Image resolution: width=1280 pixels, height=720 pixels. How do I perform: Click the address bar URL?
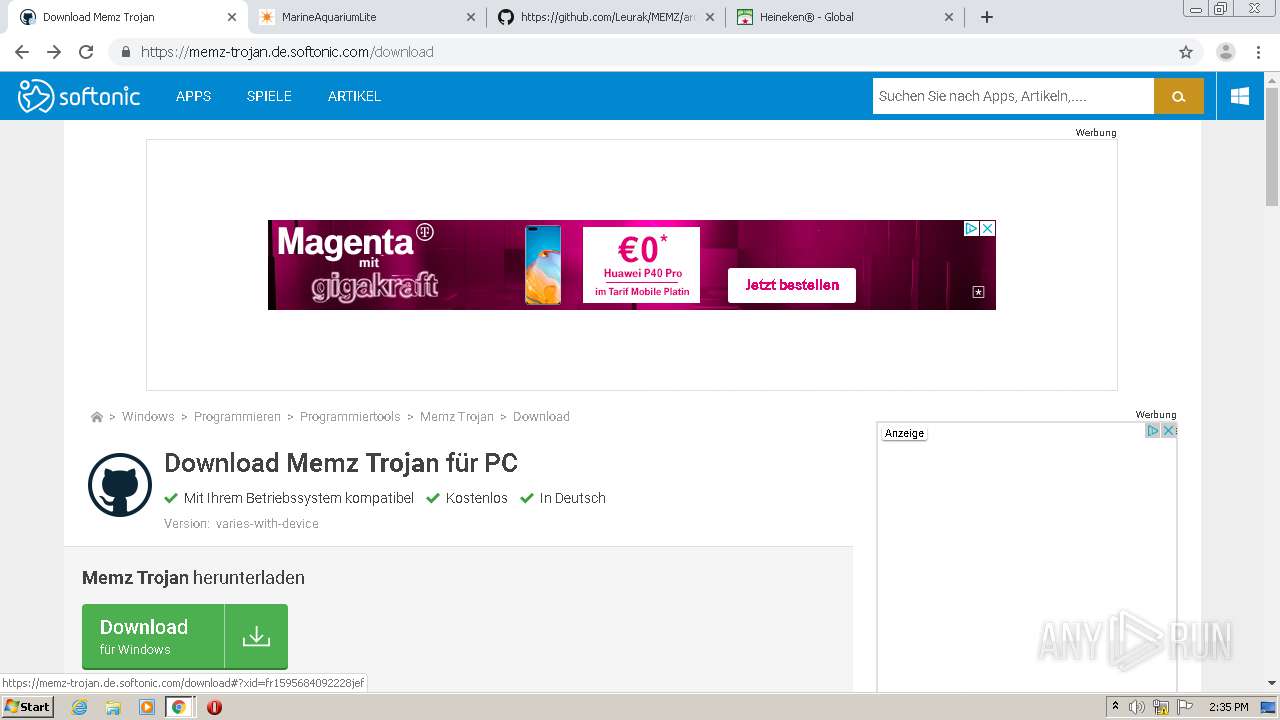point(287,52)
